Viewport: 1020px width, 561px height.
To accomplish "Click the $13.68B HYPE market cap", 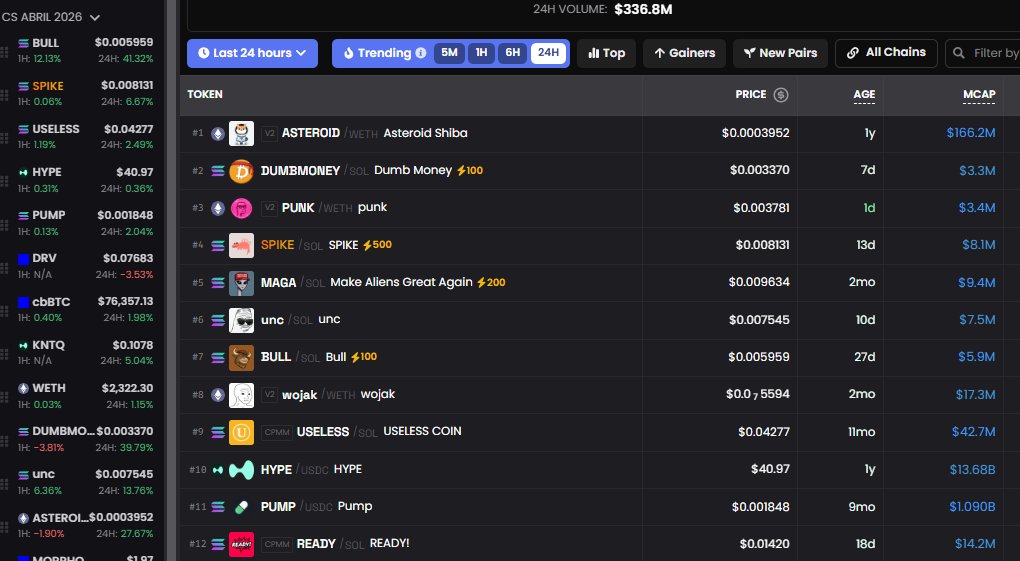I will tap(972, 469).
